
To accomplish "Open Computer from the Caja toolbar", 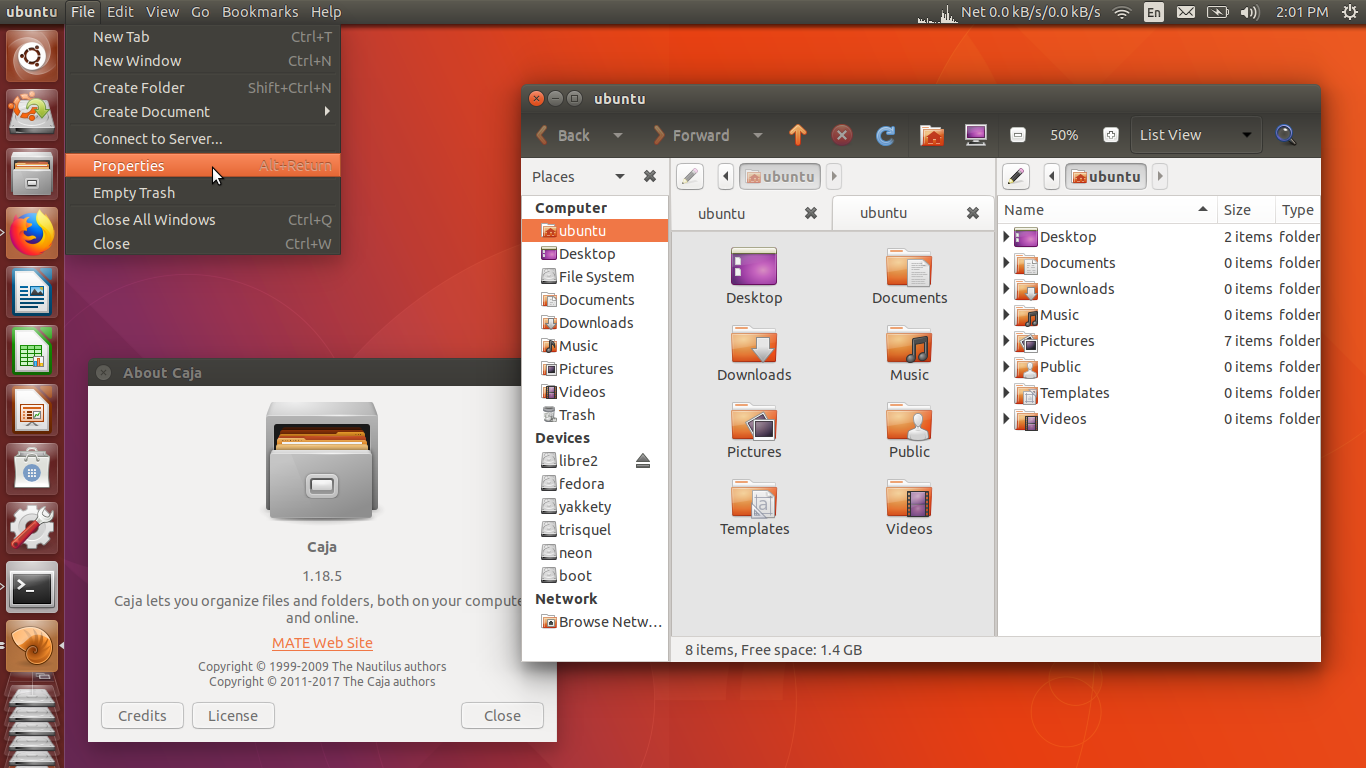I will 975,135.
